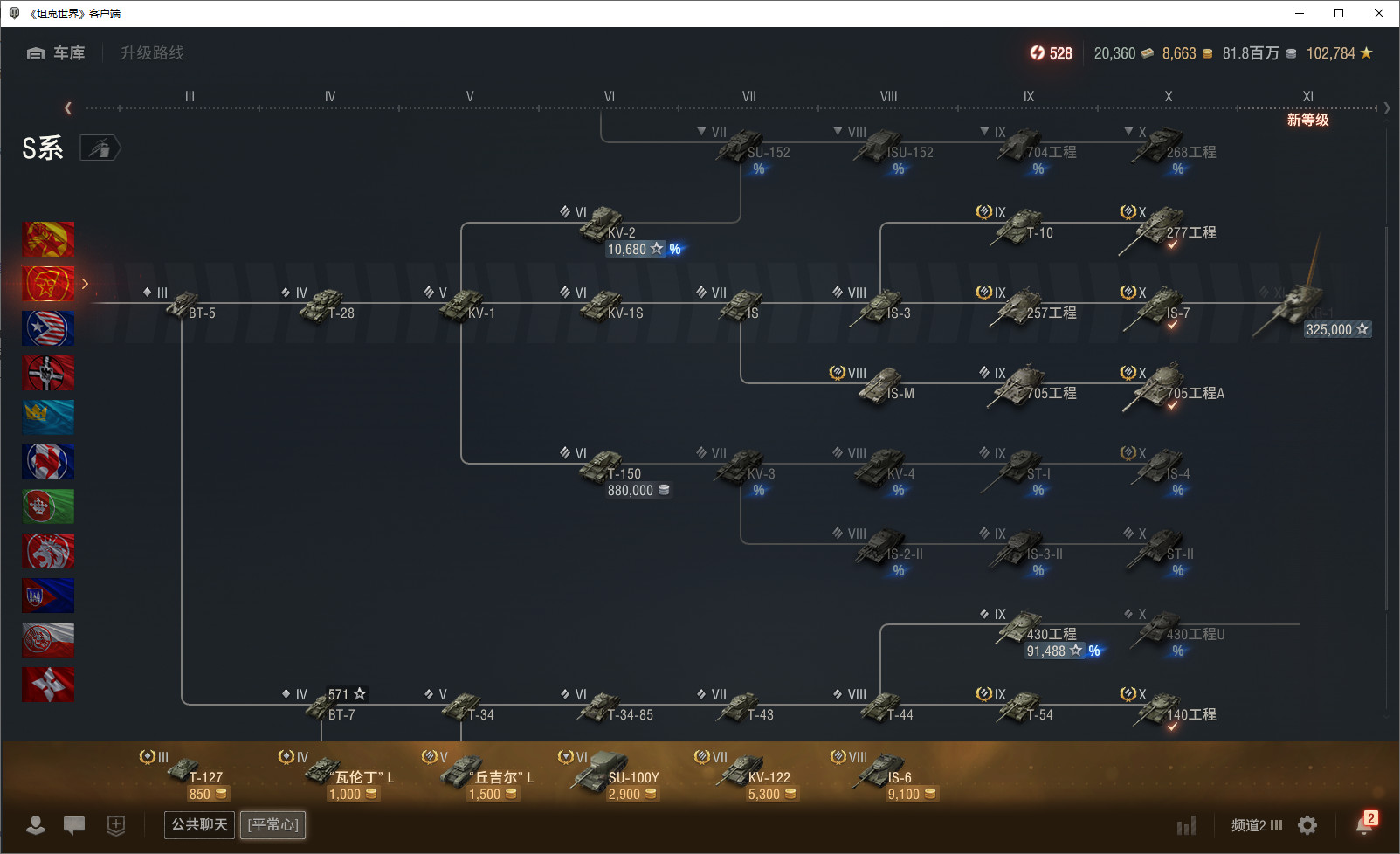Open the notifications bell with badge 2
Image resolution: width=1400 pixels, height=854 pixels.
click(1365, 823)
